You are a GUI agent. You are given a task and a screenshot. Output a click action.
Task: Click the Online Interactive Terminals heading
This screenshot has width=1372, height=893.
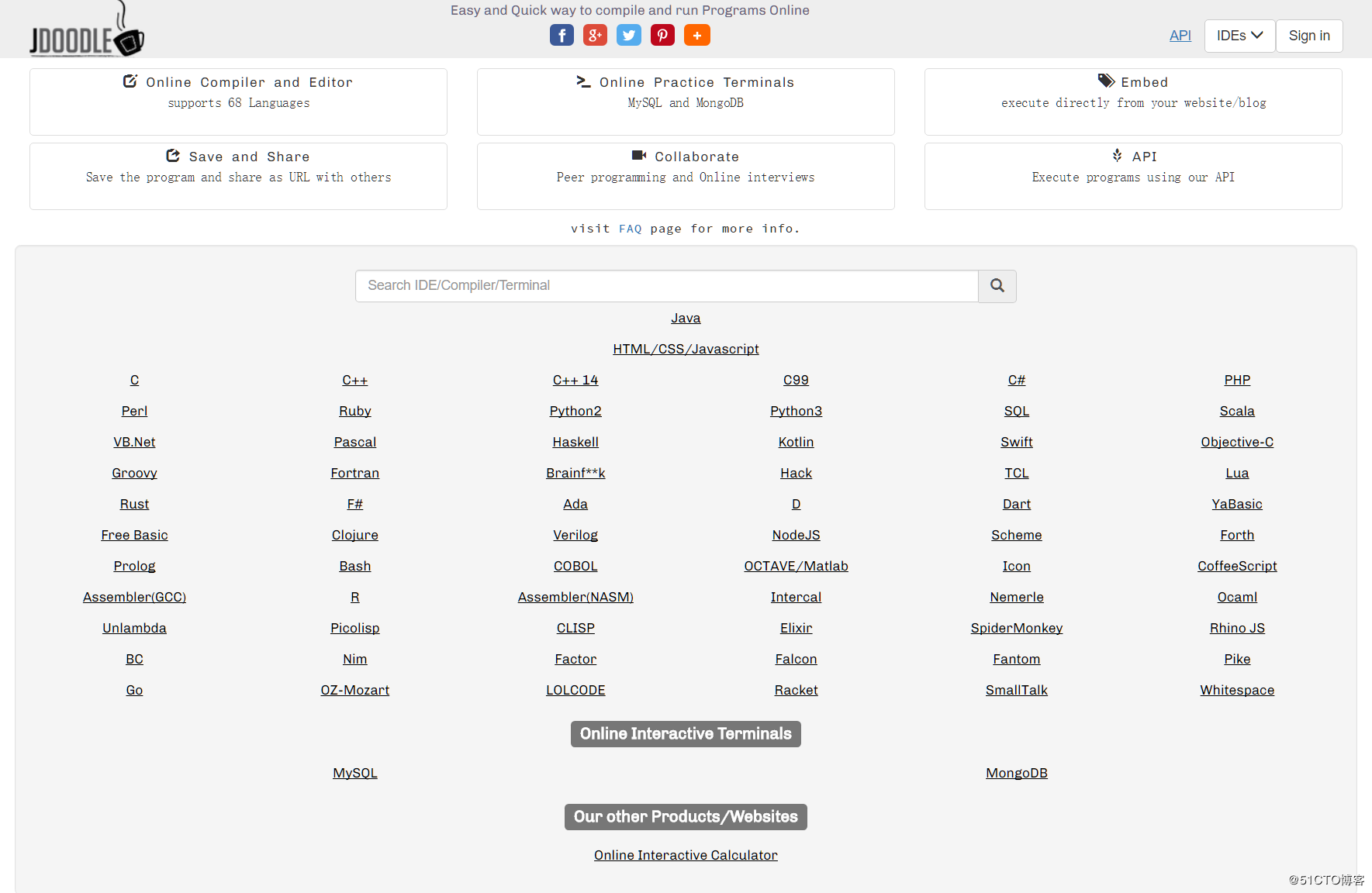[686, 734]
